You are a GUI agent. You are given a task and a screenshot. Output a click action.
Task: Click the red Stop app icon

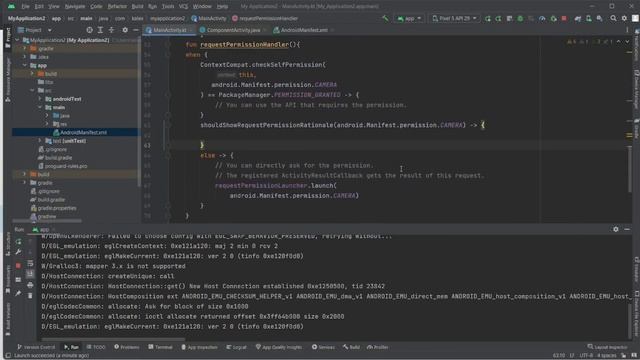coord(564,18)
